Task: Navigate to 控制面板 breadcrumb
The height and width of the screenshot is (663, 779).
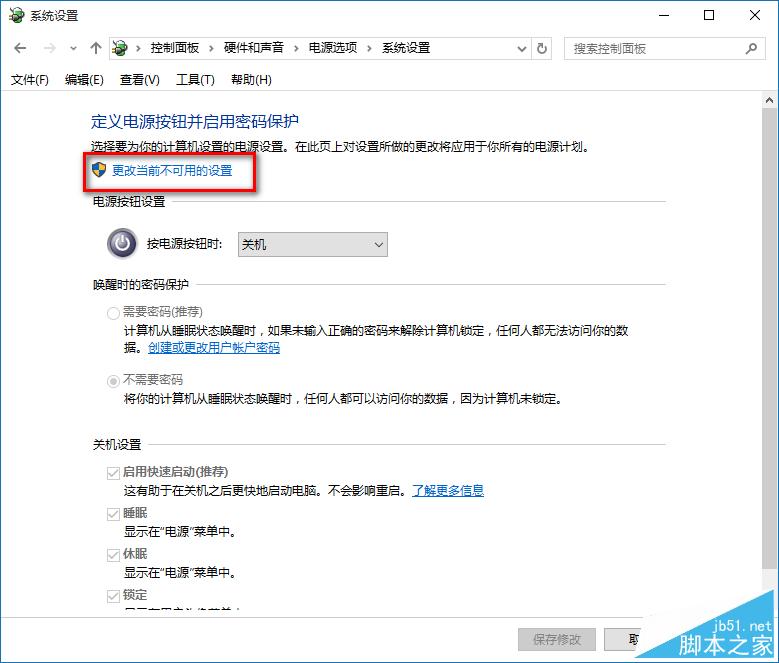Action: pyautogui.click(x=175, y=48)
